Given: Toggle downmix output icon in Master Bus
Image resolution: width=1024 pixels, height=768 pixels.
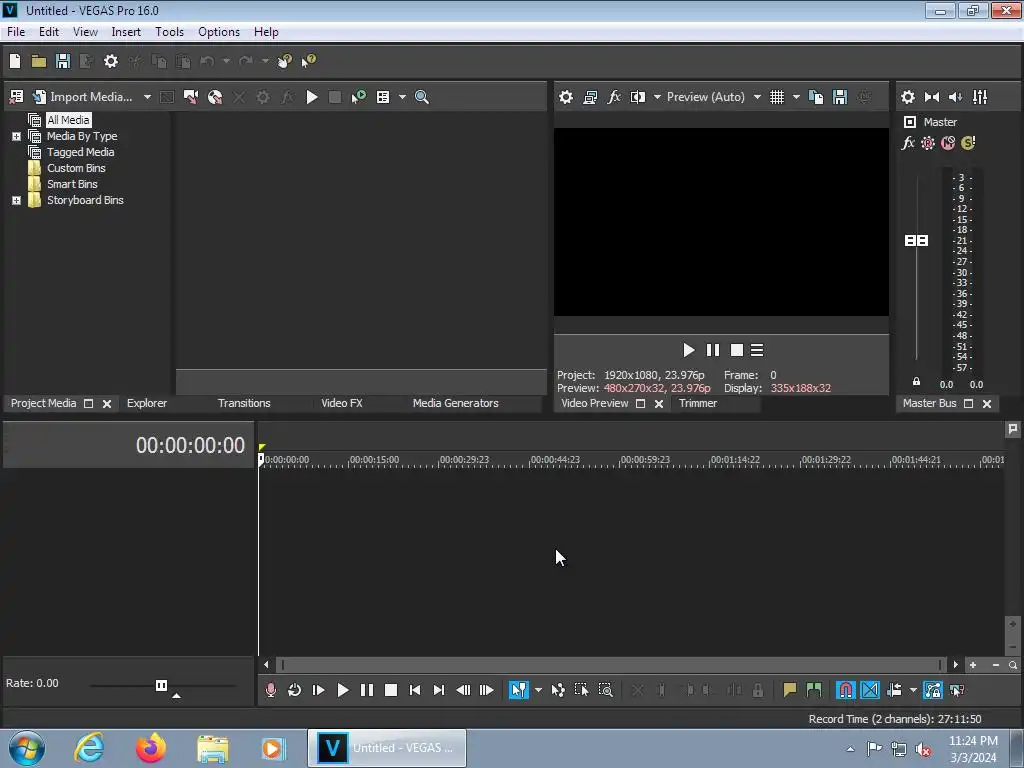Looking at the screenshot, I should [932, 97].
